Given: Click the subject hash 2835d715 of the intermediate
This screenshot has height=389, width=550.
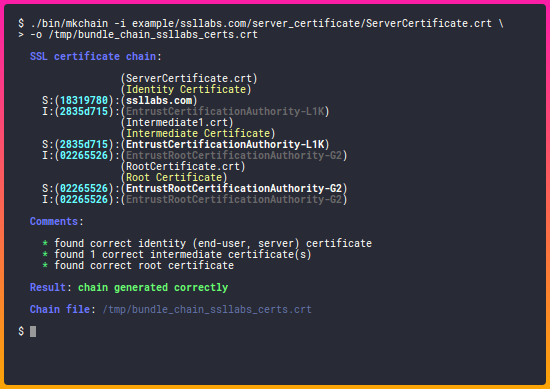Looking at the screenshot, I should (84, 145).
